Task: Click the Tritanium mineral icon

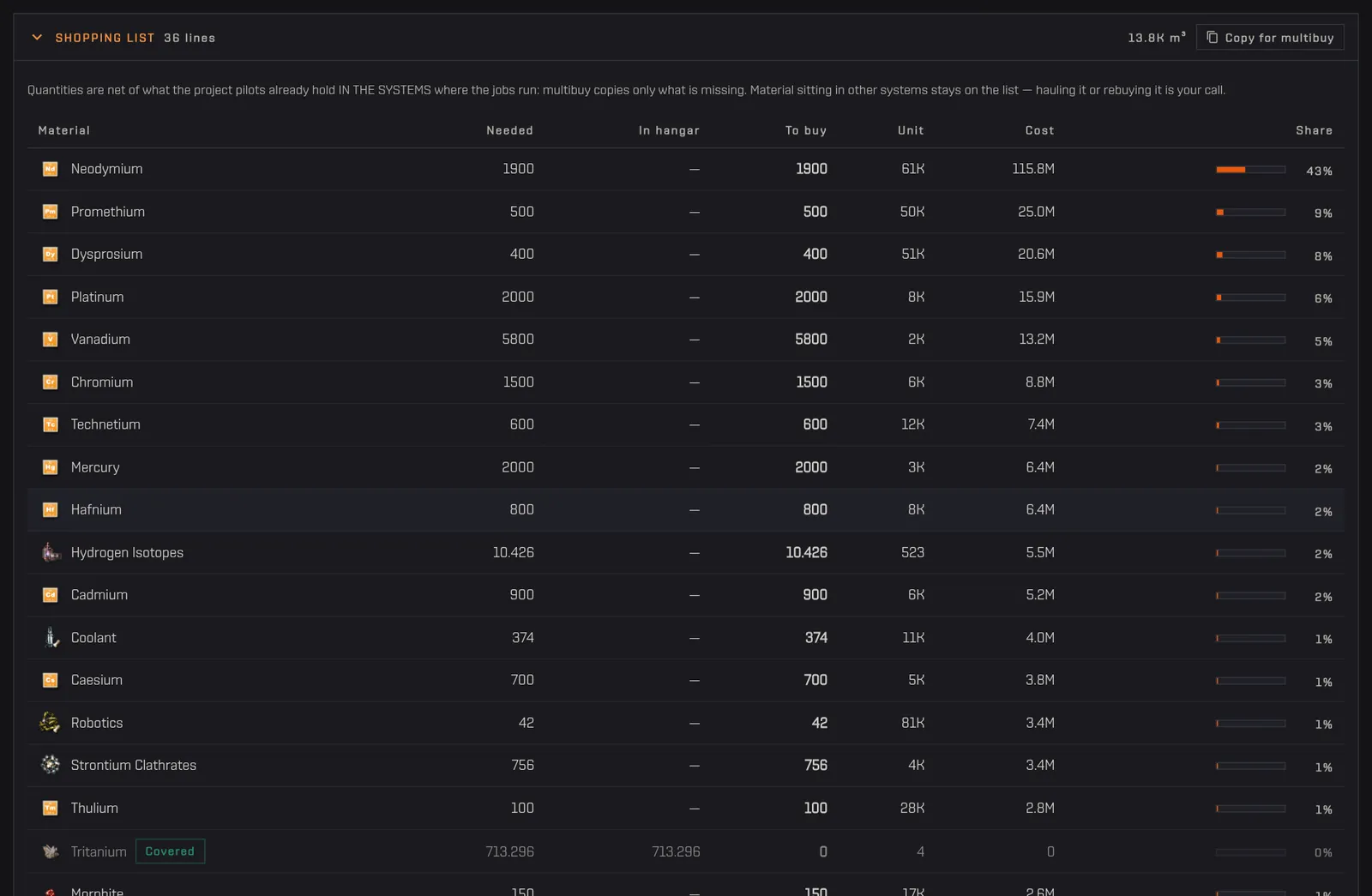Action: [x=51, y=851]
